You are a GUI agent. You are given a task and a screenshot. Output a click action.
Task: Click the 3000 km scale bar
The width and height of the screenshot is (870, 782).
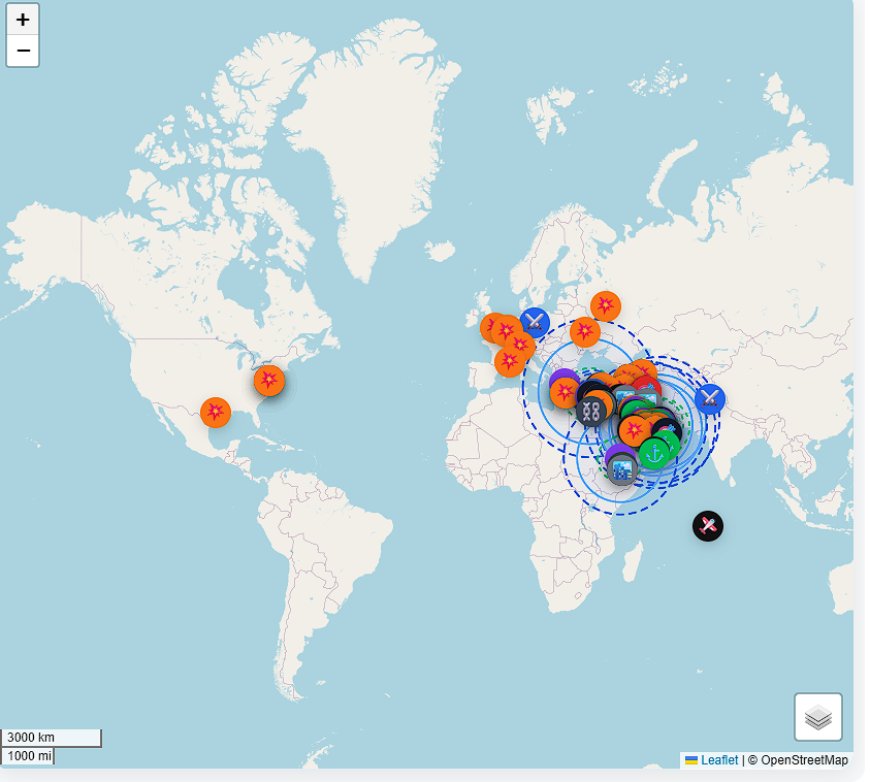[51, 738]
